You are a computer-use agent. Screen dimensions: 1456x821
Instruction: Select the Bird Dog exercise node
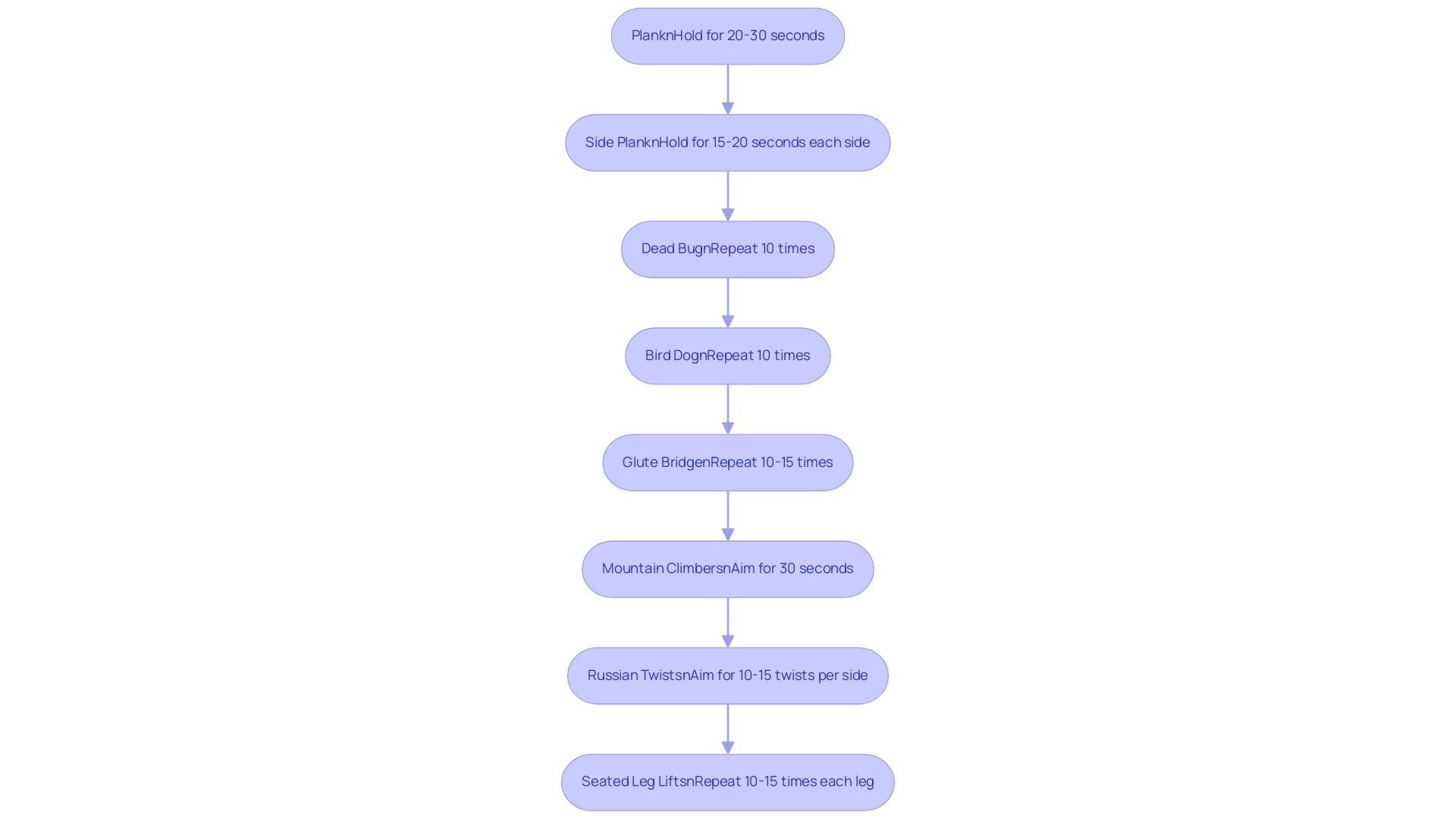[727, 355]
